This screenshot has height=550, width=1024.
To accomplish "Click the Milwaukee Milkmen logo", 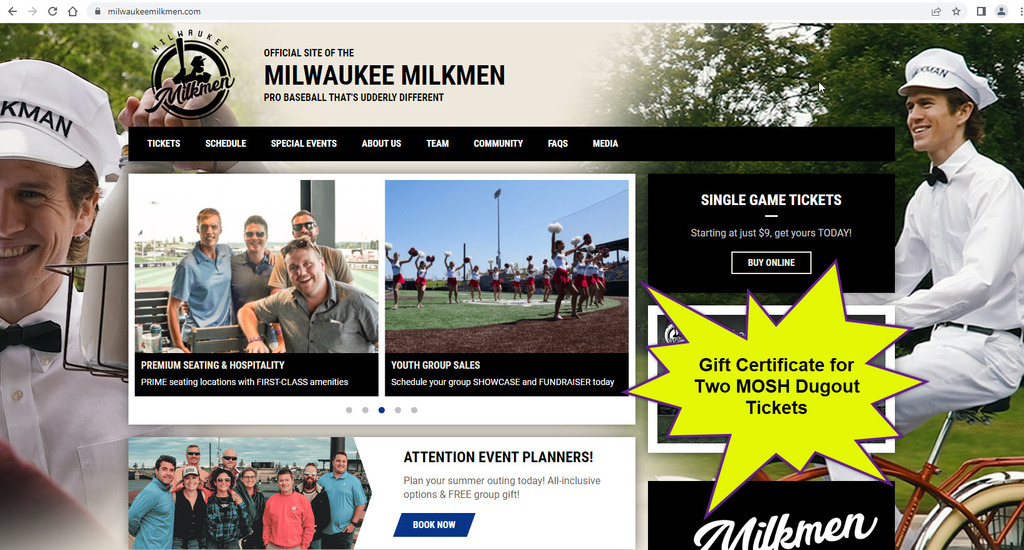I will pos(192,76).
